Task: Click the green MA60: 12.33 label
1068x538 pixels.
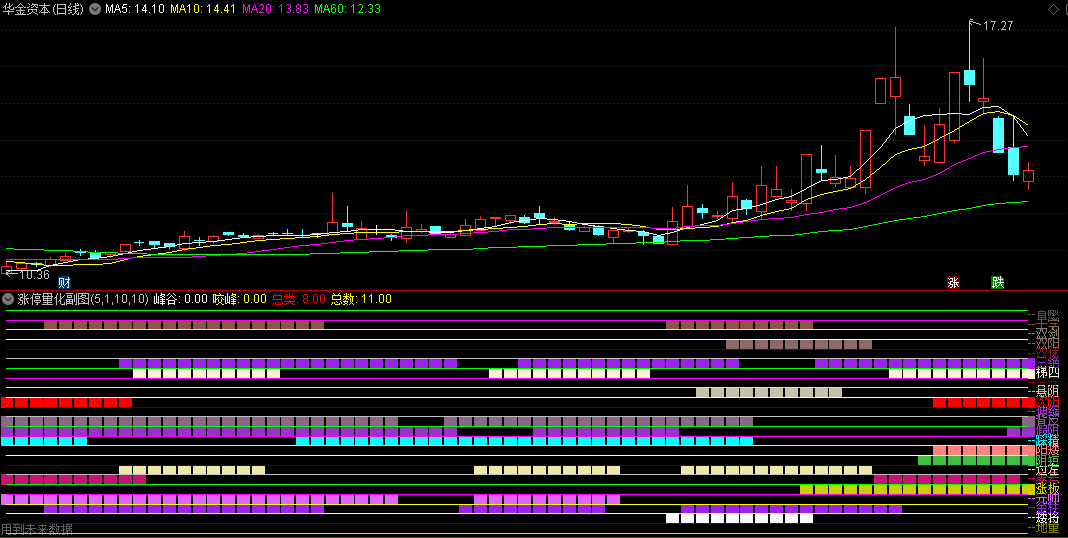Action: (x=347, y=10)
